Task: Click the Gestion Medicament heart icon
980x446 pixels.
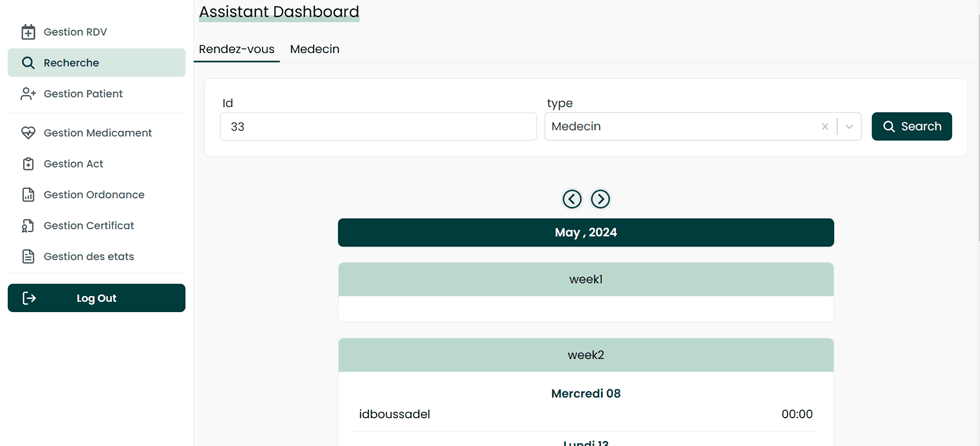Action: tap(28, 133)
